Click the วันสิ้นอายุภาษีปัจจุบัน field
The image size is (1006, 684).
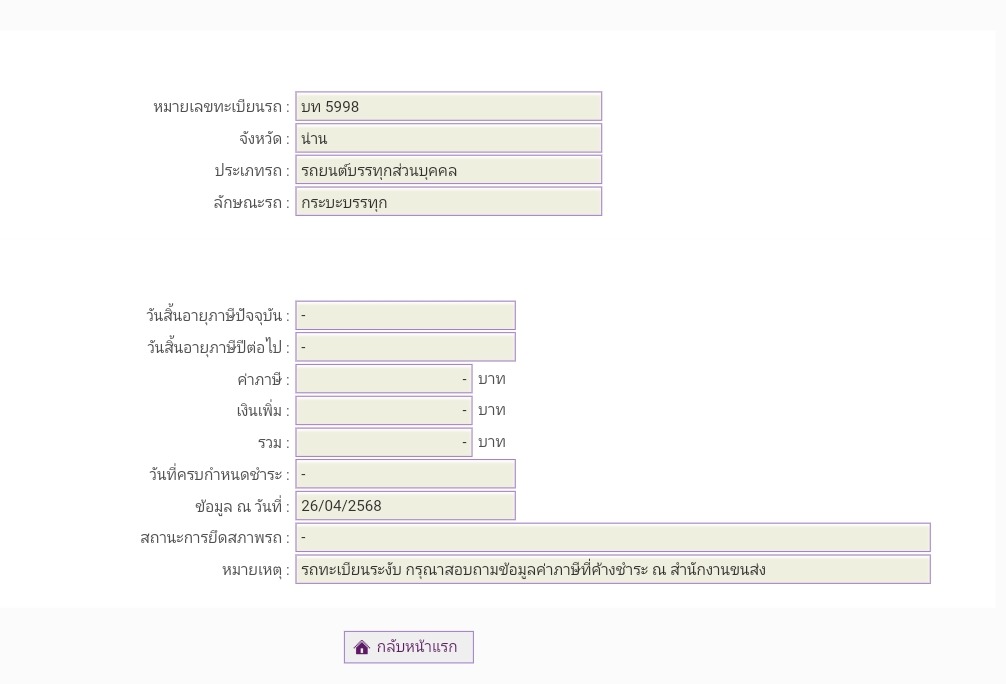click(405, 316)
